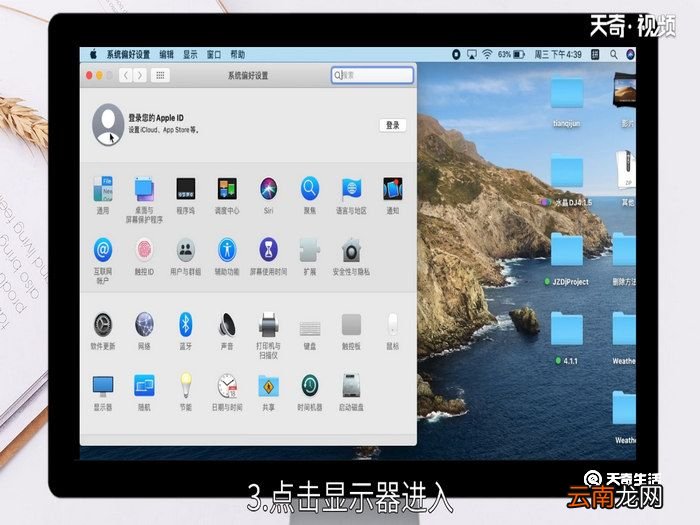
Task: Show all preferences with grid button
Action: (x=160, y=75)
